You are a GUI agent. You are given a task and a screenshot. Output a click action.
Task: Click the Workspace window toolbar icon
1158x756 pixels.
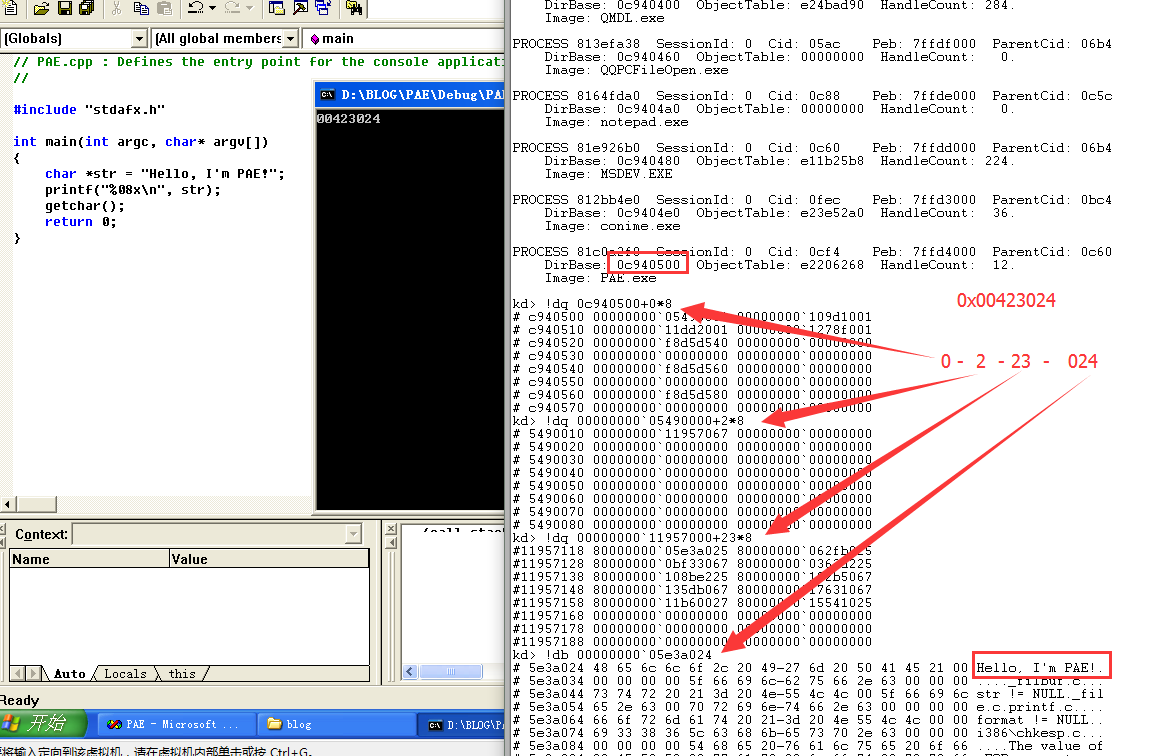277,8
